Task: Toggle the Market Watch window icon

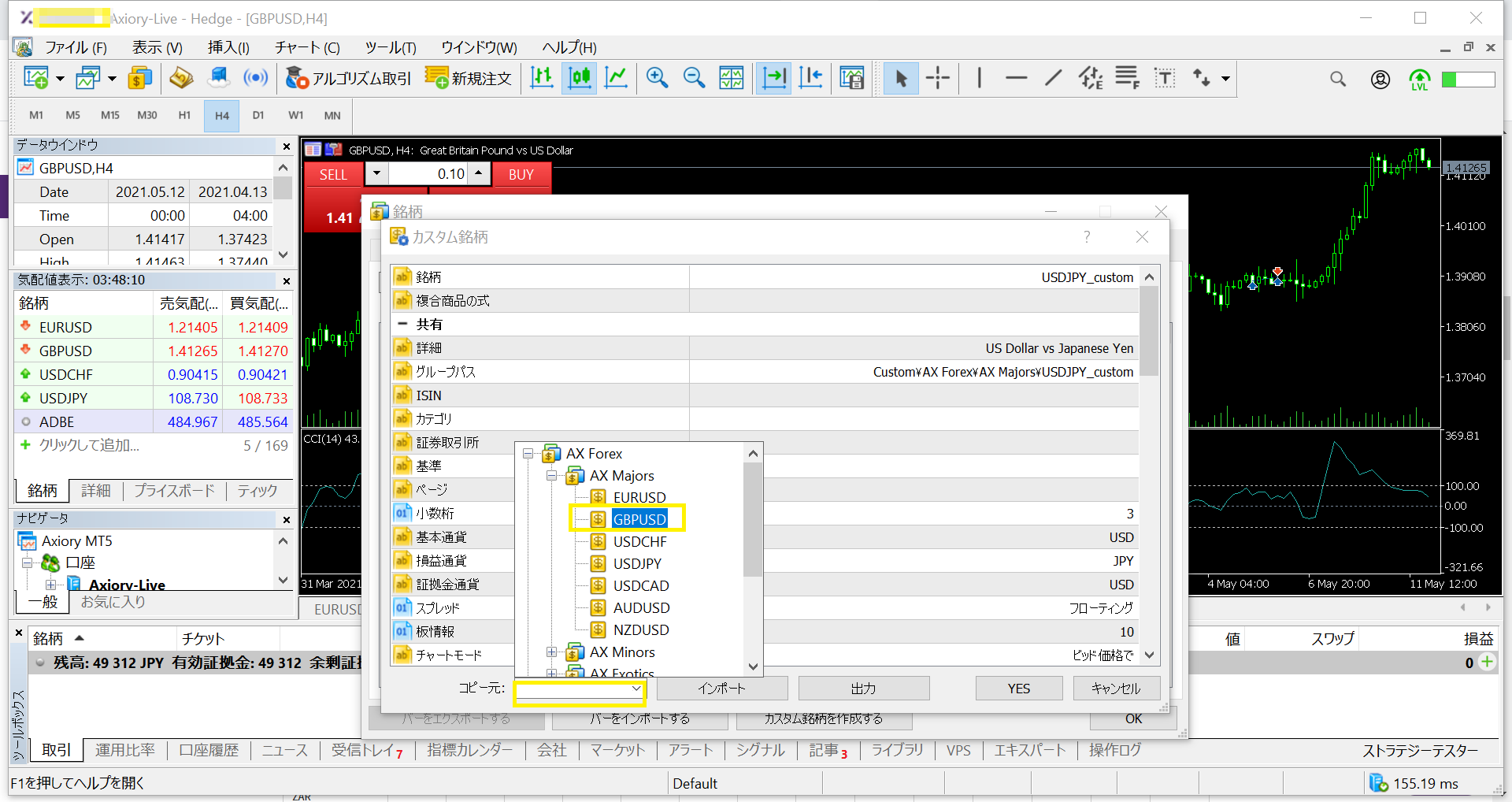Action: [x=181, y=78]
